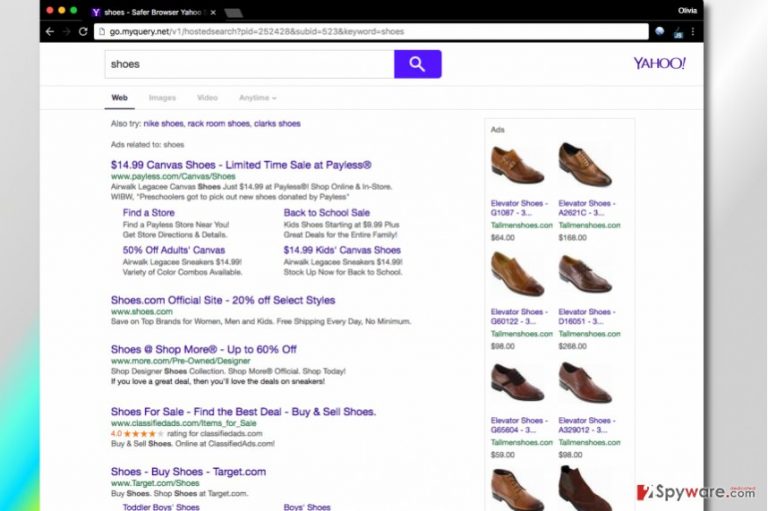Click Elevator Shoes G1087 product image
This screenshot has width=768, height=511.
tap(517, 165)
